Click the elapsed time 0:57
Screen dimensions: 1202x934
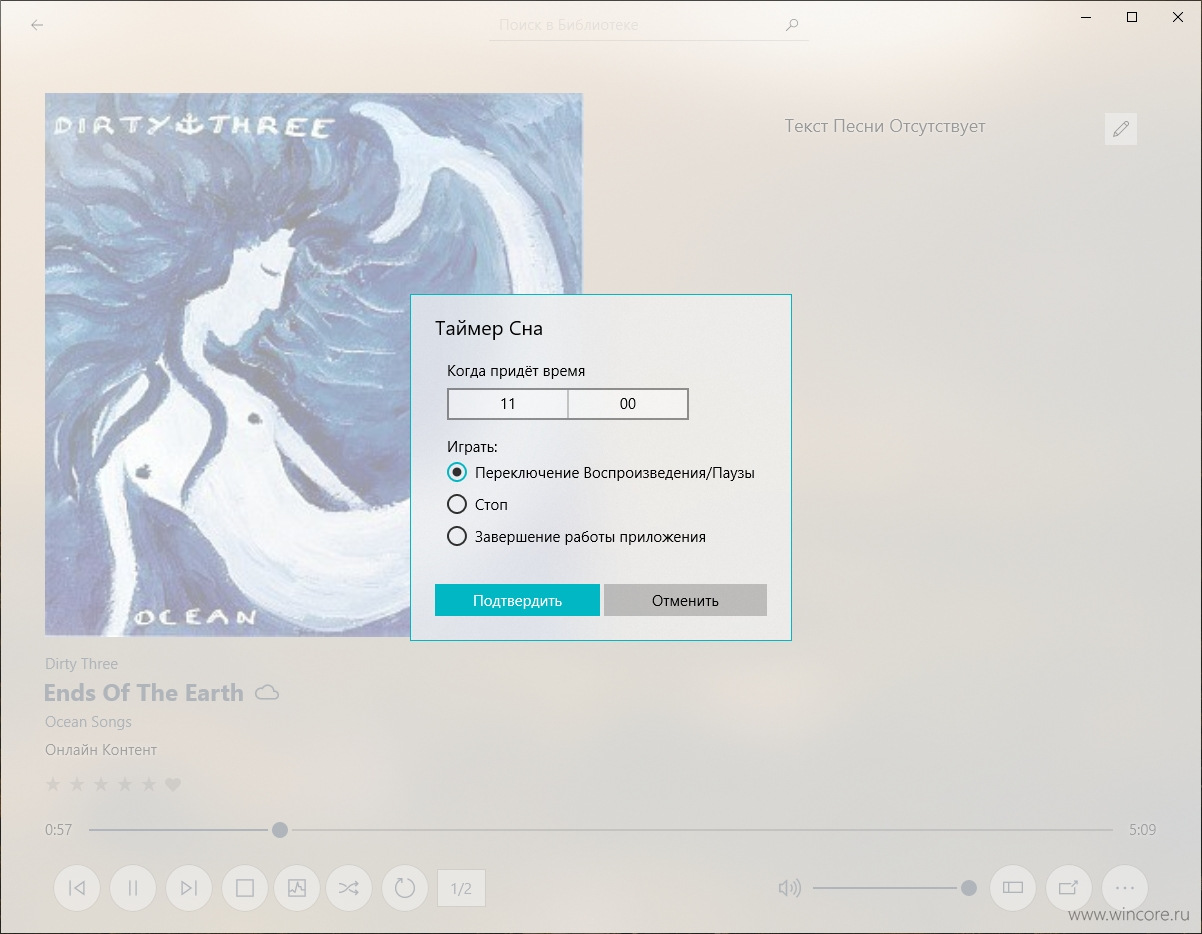point(59,830)
